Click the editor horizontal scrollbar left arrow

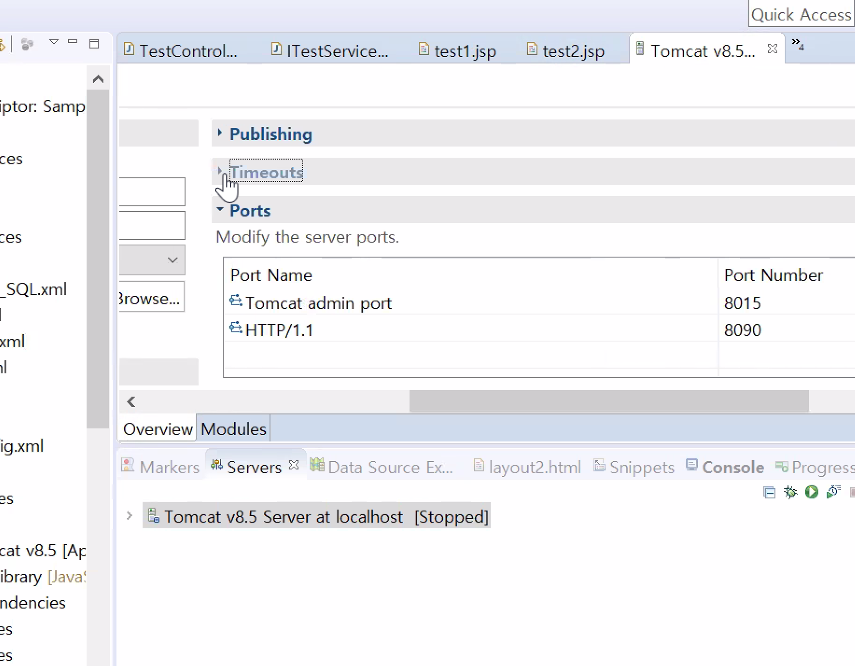click(131, 402)
